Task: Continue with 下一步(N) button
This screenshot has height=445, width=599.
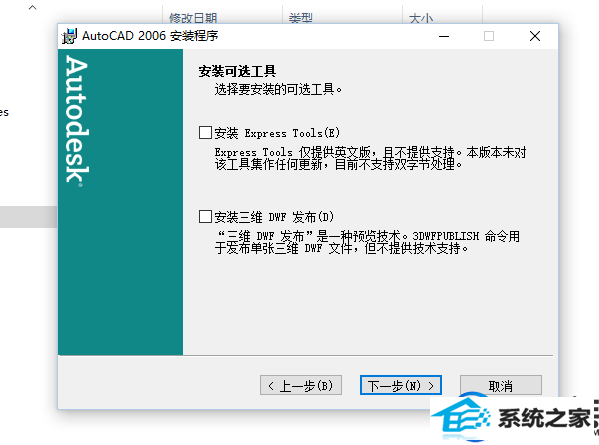Action: 401,385
